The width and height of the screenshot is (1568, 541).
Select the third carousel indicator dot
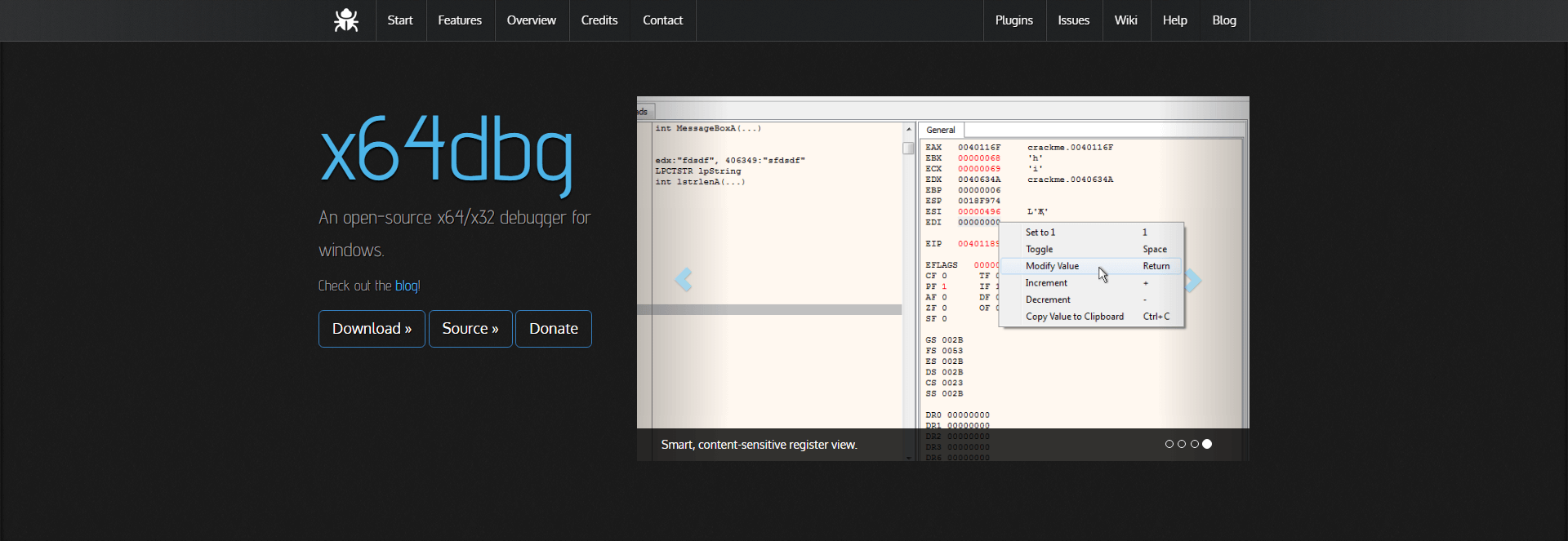click(x=1195, y=444)
